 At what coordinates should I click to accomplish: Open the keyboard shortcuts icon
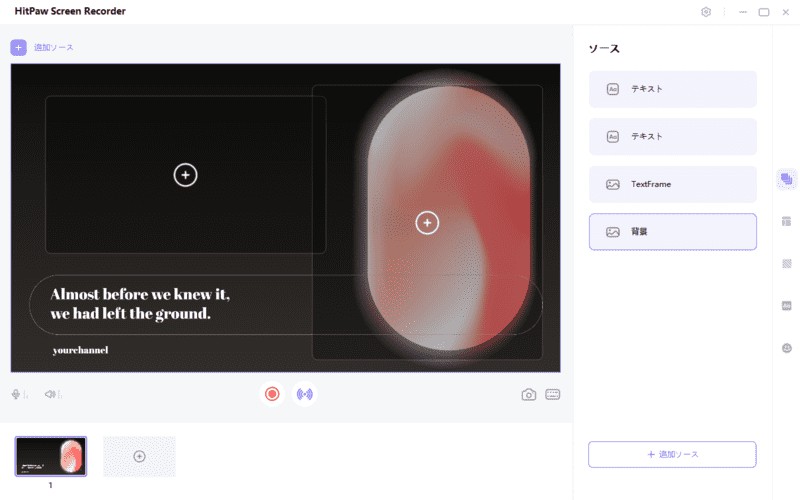click(x=553, y=394)
